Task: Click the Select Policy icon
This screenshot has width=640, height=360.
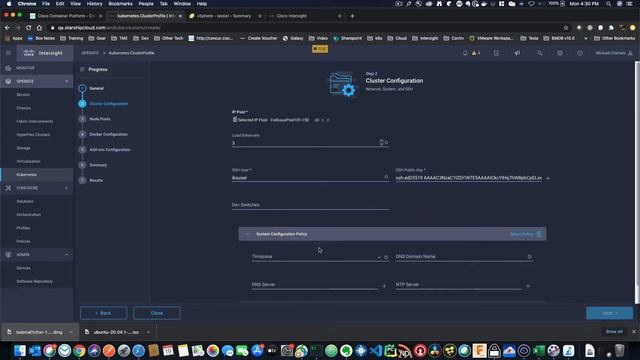Action: coord(539,234)
